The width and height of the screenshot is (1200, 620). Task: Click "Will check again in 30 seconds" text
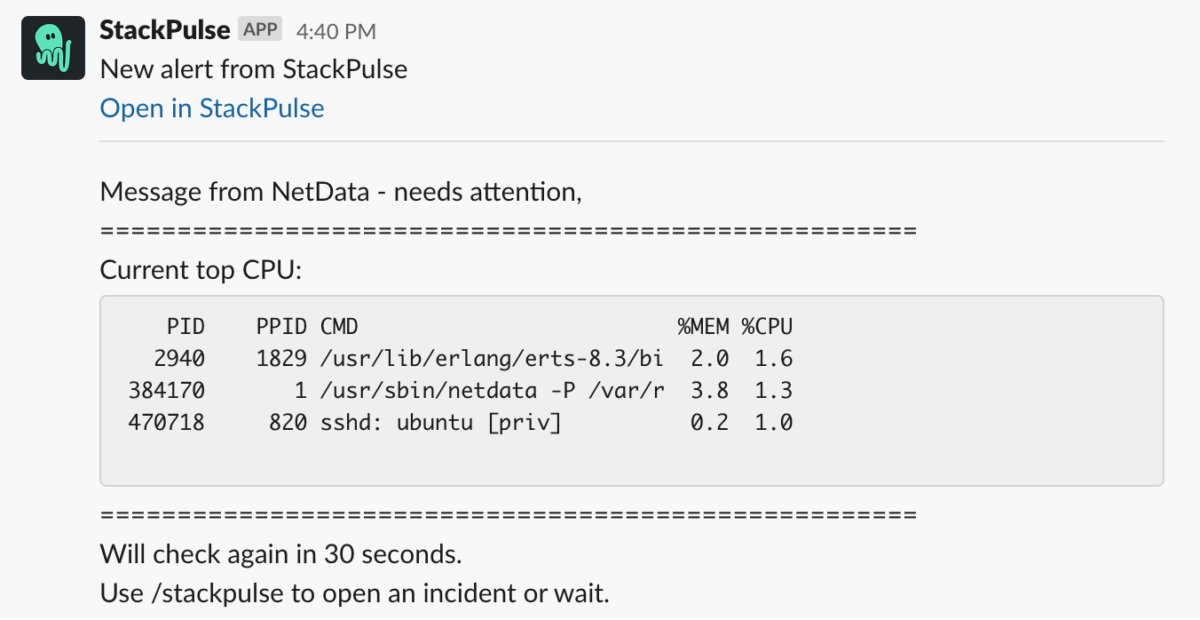coord(280,553)
